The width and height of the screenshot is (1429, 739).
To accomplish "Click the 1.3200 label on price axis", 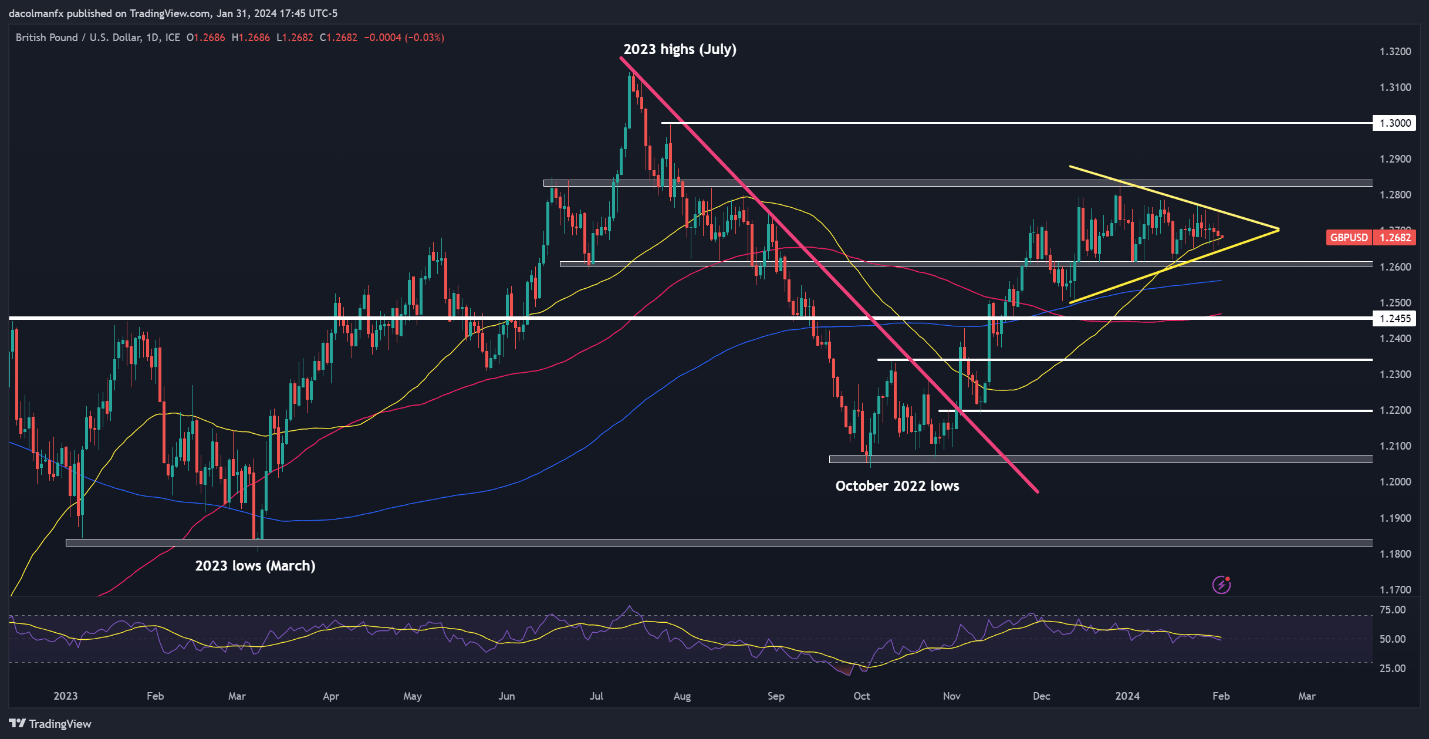I will coord(1393,51).
